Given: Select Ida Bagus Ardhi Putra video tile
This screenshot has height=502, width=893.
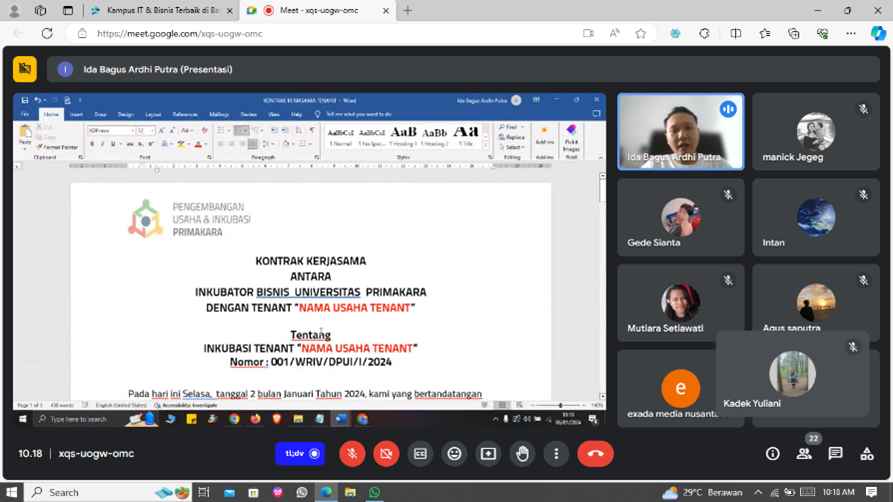Looking at the screenshot, I should (x=681, y=132).
